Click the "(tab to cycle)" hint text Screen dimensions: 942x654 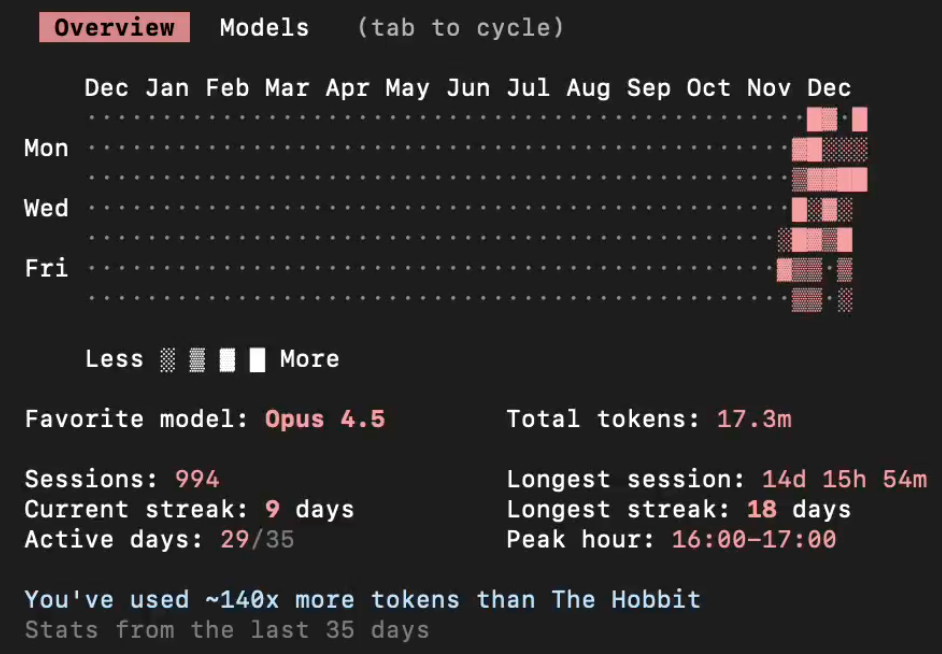coord(460,28)
